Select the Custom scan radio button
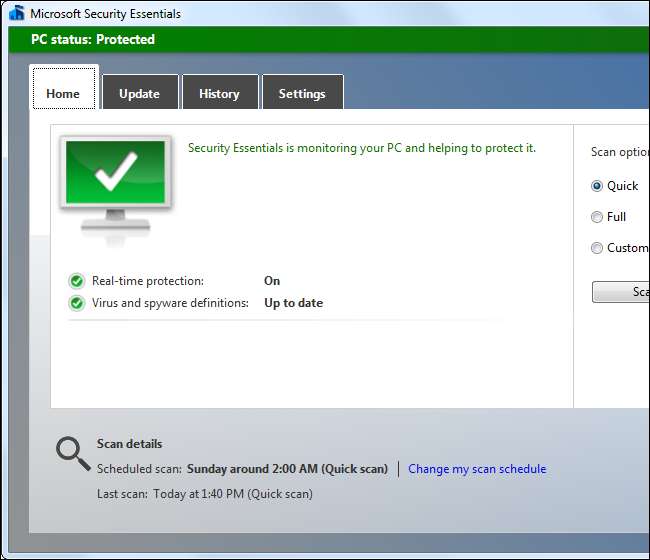Image resolution: width=650 pixels, height=560 pixels. click(x=597, y=248)
